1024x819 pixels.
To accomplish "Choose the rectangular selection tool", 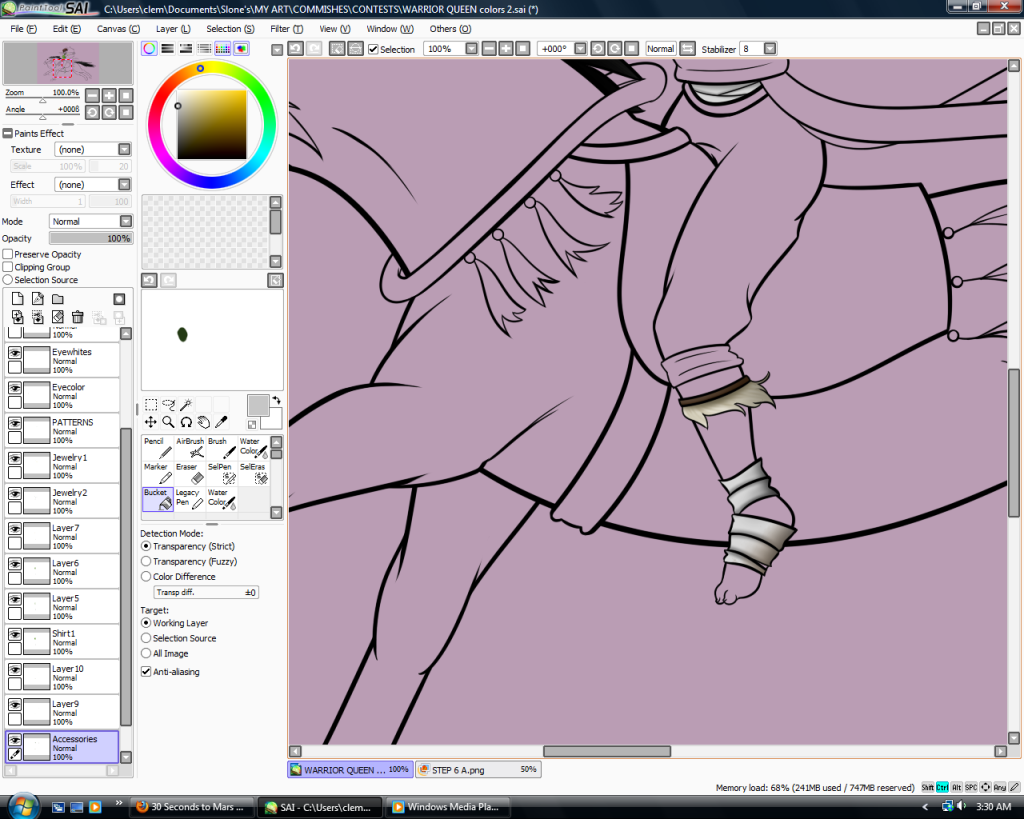I will 151,404.
